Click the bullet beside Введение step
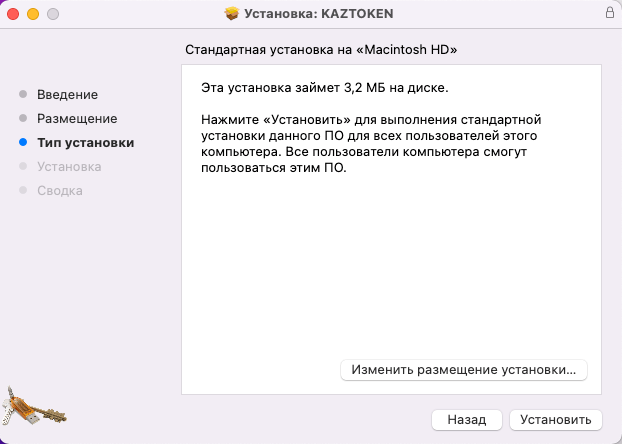The height and width of the screenshot is (444, 622). [23, 94]
